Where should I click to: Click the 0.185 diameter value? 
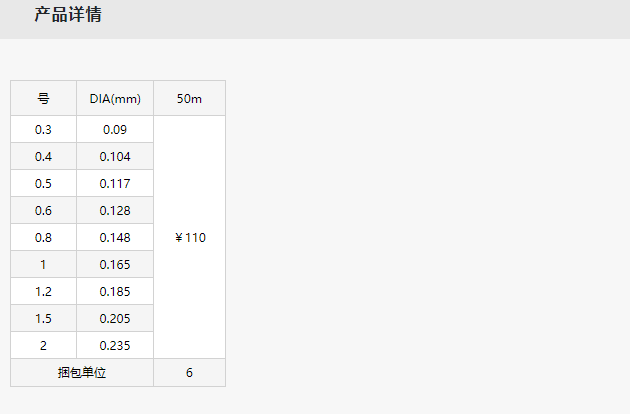tap(115, 291)
